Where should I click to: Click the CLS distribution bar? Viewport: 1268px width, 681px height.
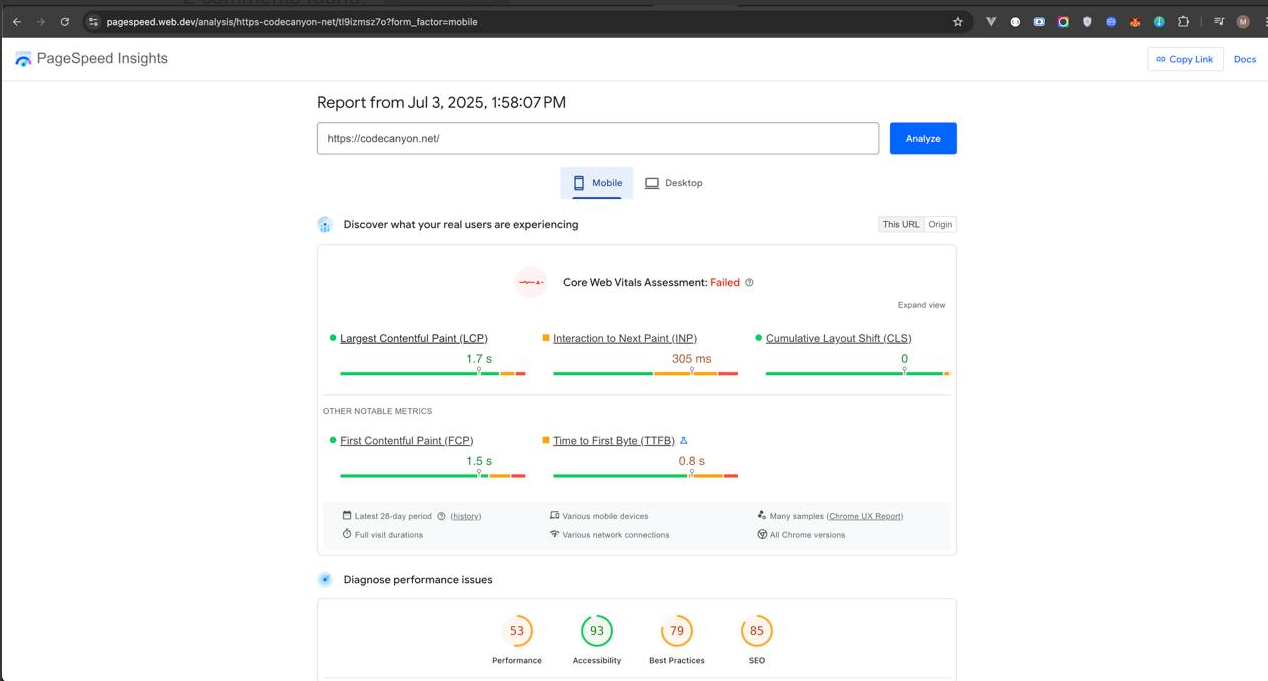858,373
